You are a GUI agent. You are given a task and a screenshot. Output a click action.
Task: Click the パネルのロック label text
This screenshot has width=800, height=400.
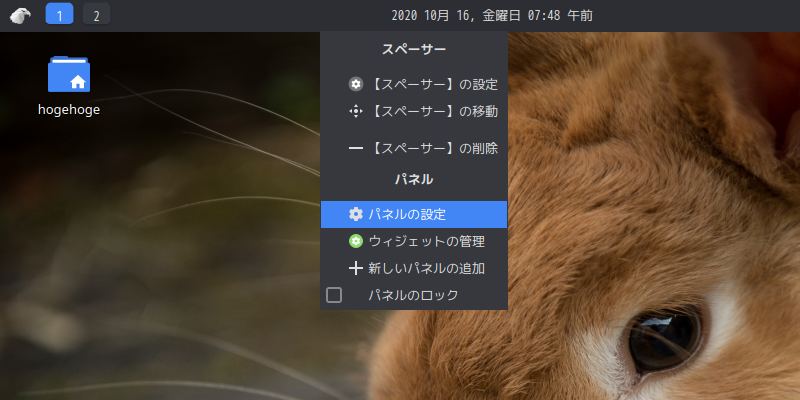pyautogui.click(x=413, y=295)
